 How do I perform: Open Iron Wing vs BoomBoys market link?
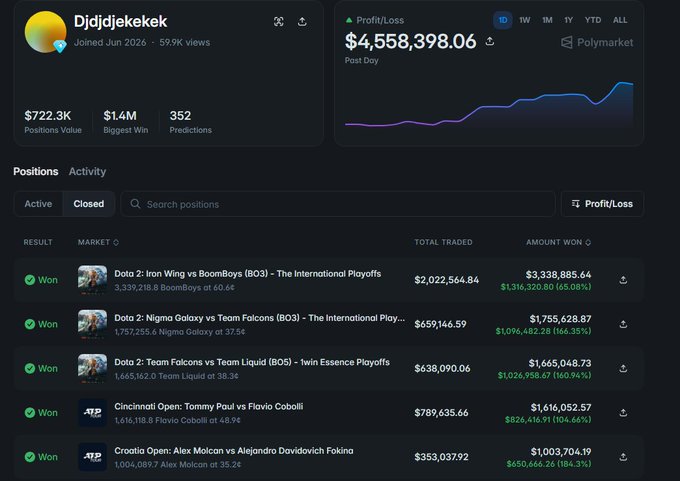click(x=248, y=274)
